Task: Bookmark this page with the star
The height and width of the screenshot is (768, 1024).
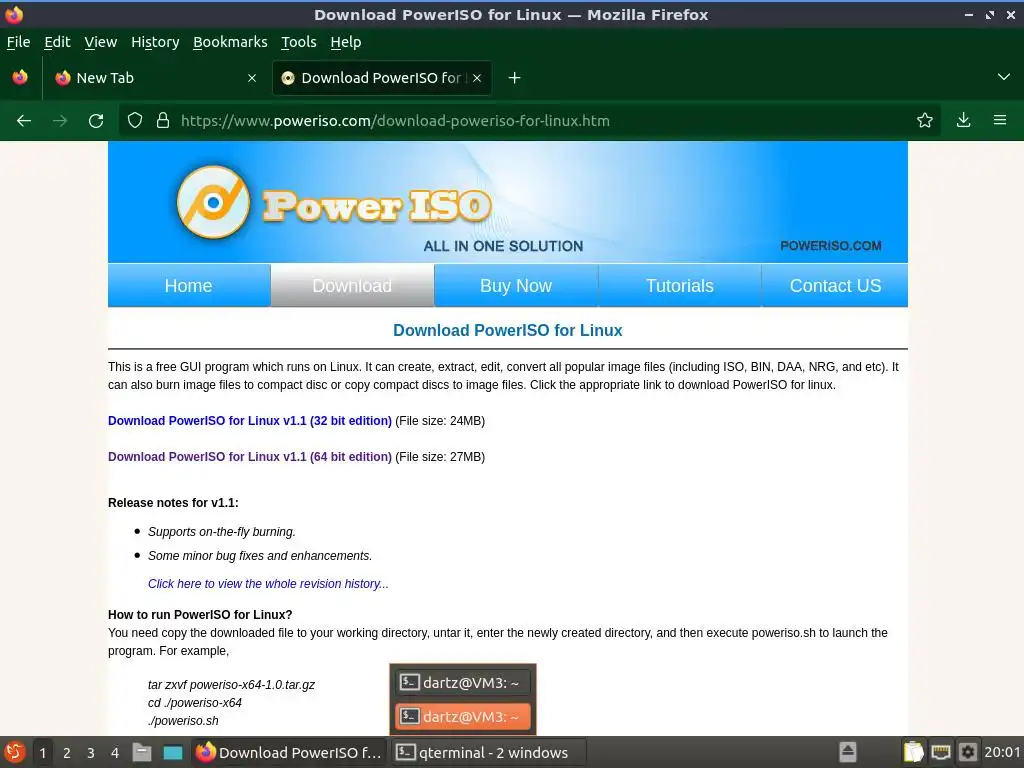Action: [924, 120]
